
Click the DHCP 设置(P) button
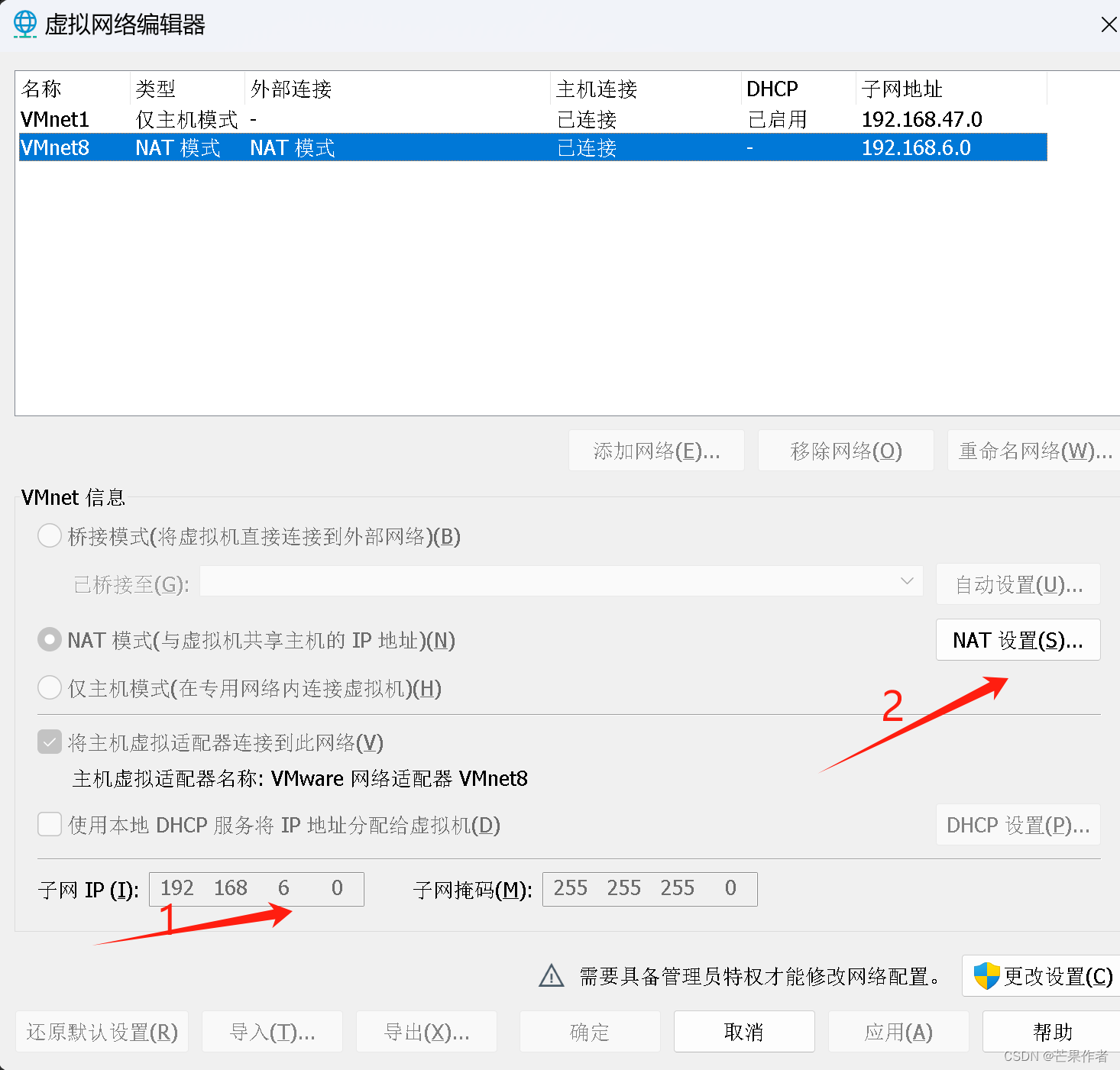1018,825
